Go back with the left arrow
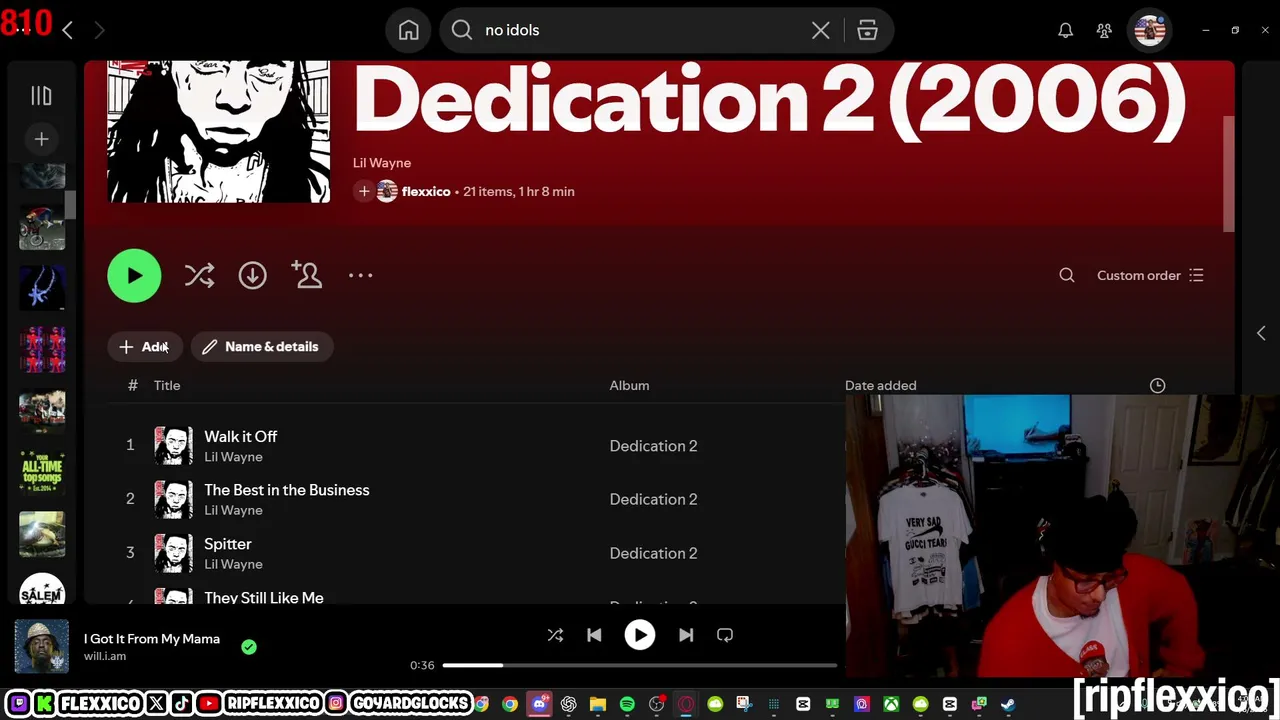The width and height of the screenshot is (1280, 720). tap(67, 31)
